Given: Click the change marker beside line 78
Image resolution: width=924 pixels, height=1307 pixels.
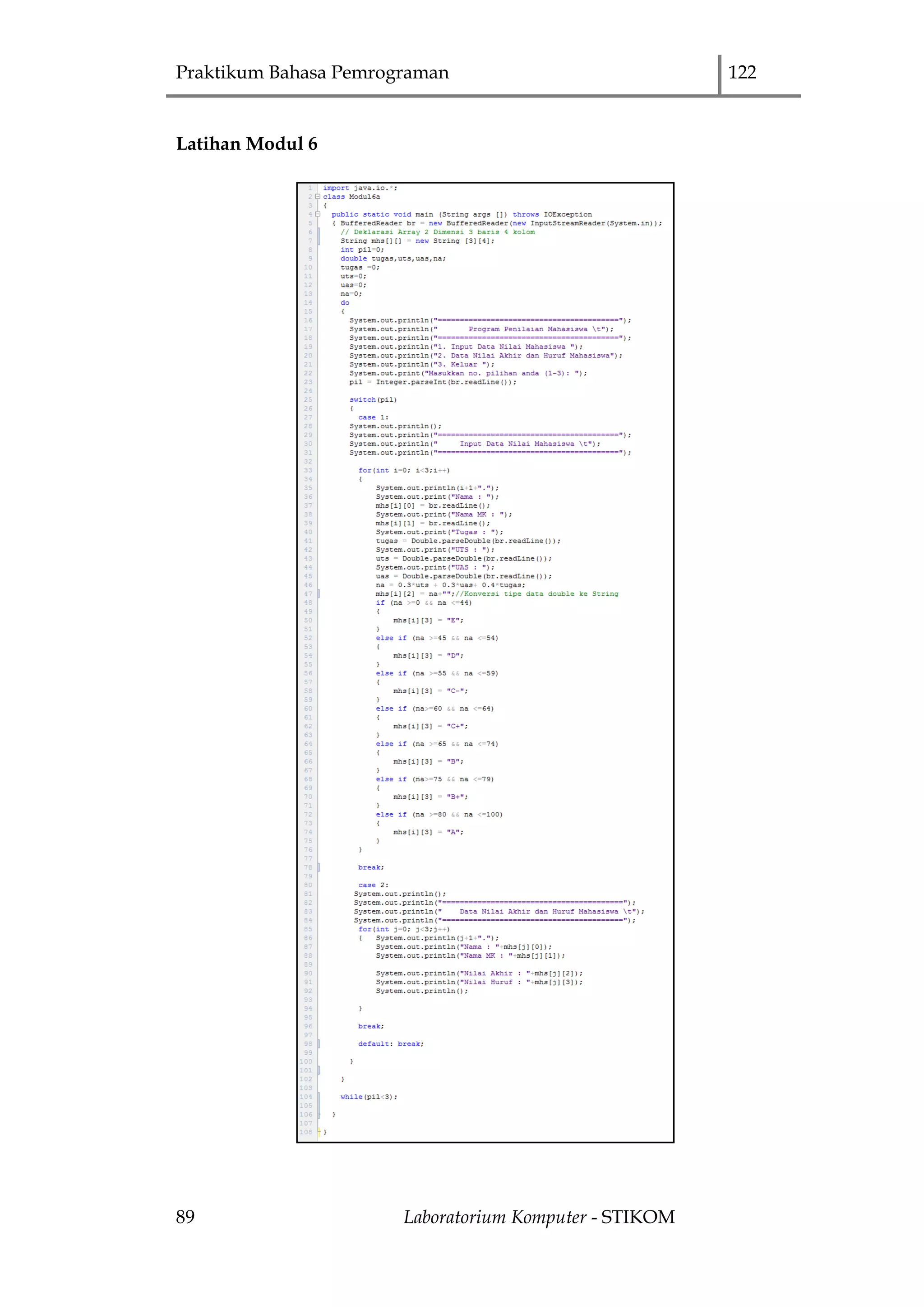Looking at the screenshot, I should [319, 867].
